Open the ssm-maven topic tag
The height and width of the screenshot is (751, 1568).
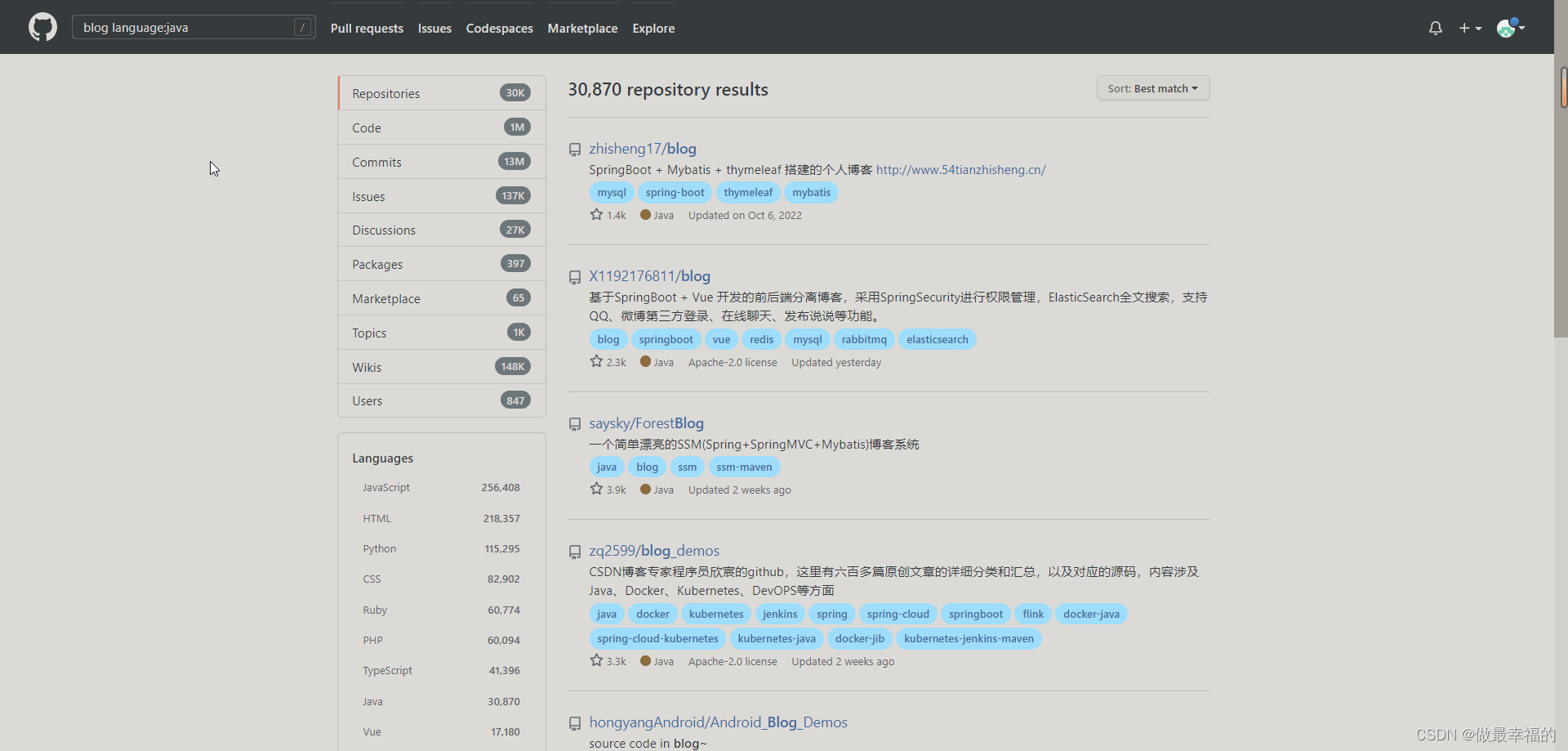(744, 467)
